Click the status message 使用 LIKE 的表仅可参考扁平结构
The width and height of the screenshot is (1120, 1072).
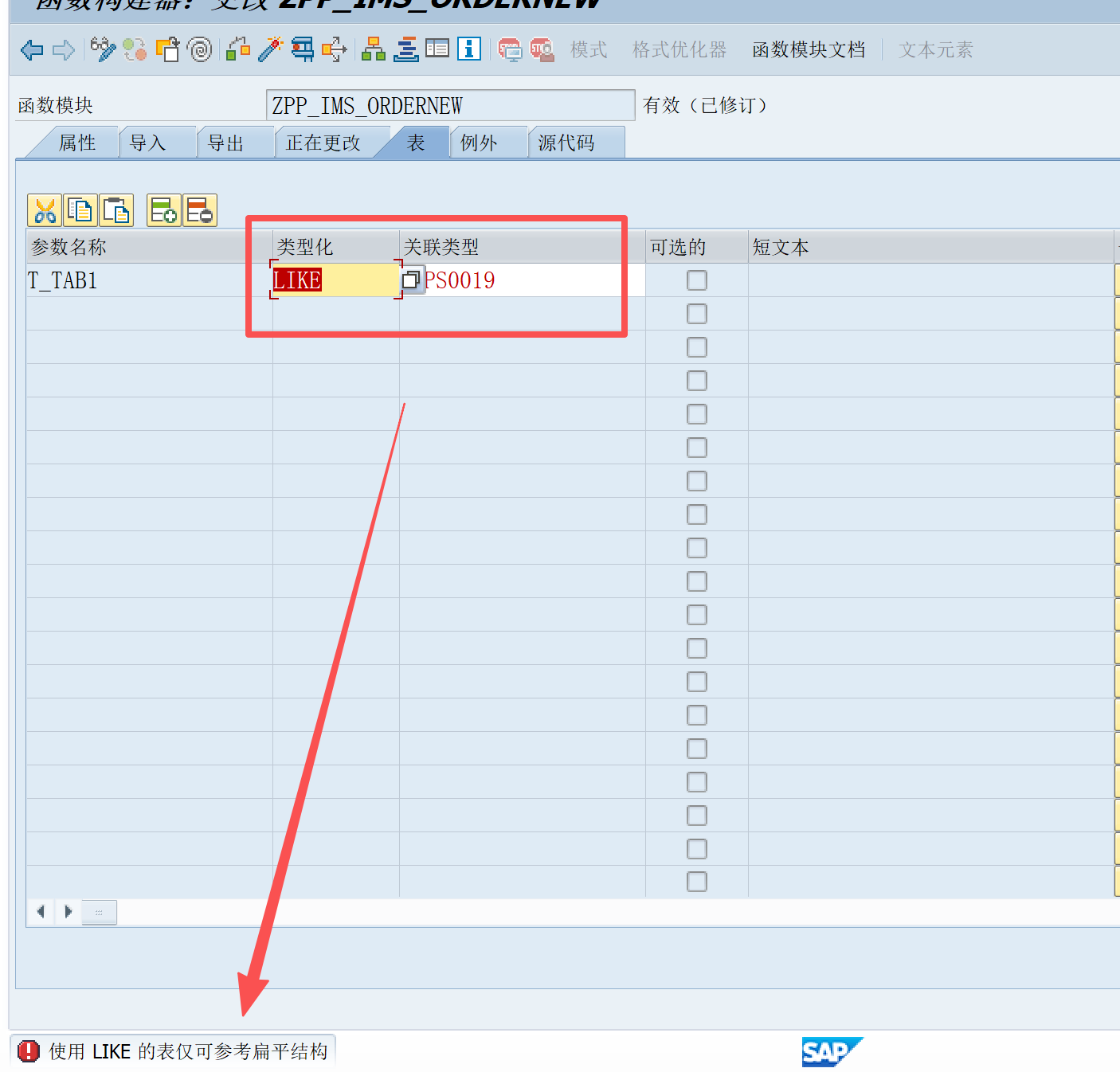coord(188,1051)
